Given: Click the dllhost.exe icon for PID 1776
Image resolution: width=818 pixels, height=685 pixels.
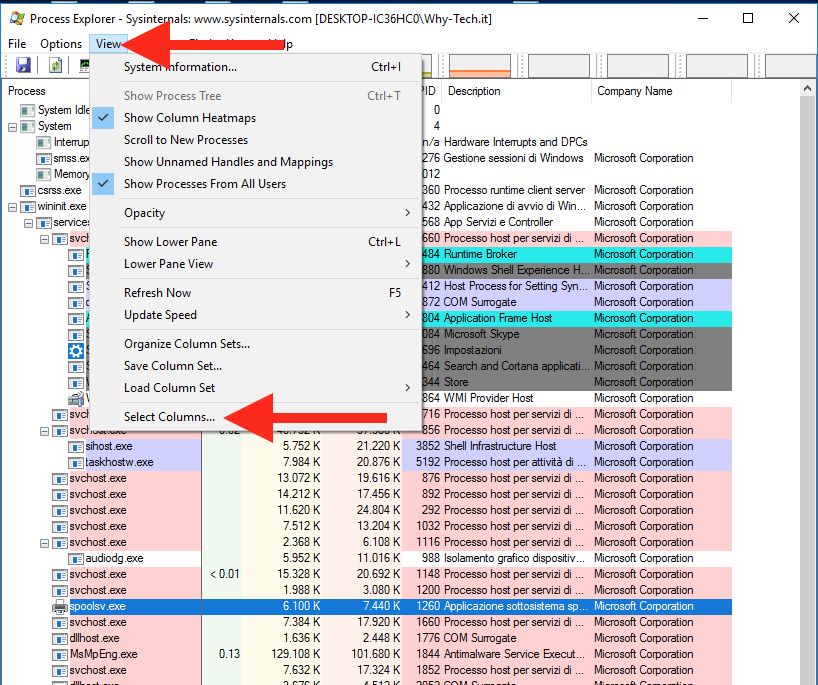Looking at the screenshot, I should click(x=60, y=639).
